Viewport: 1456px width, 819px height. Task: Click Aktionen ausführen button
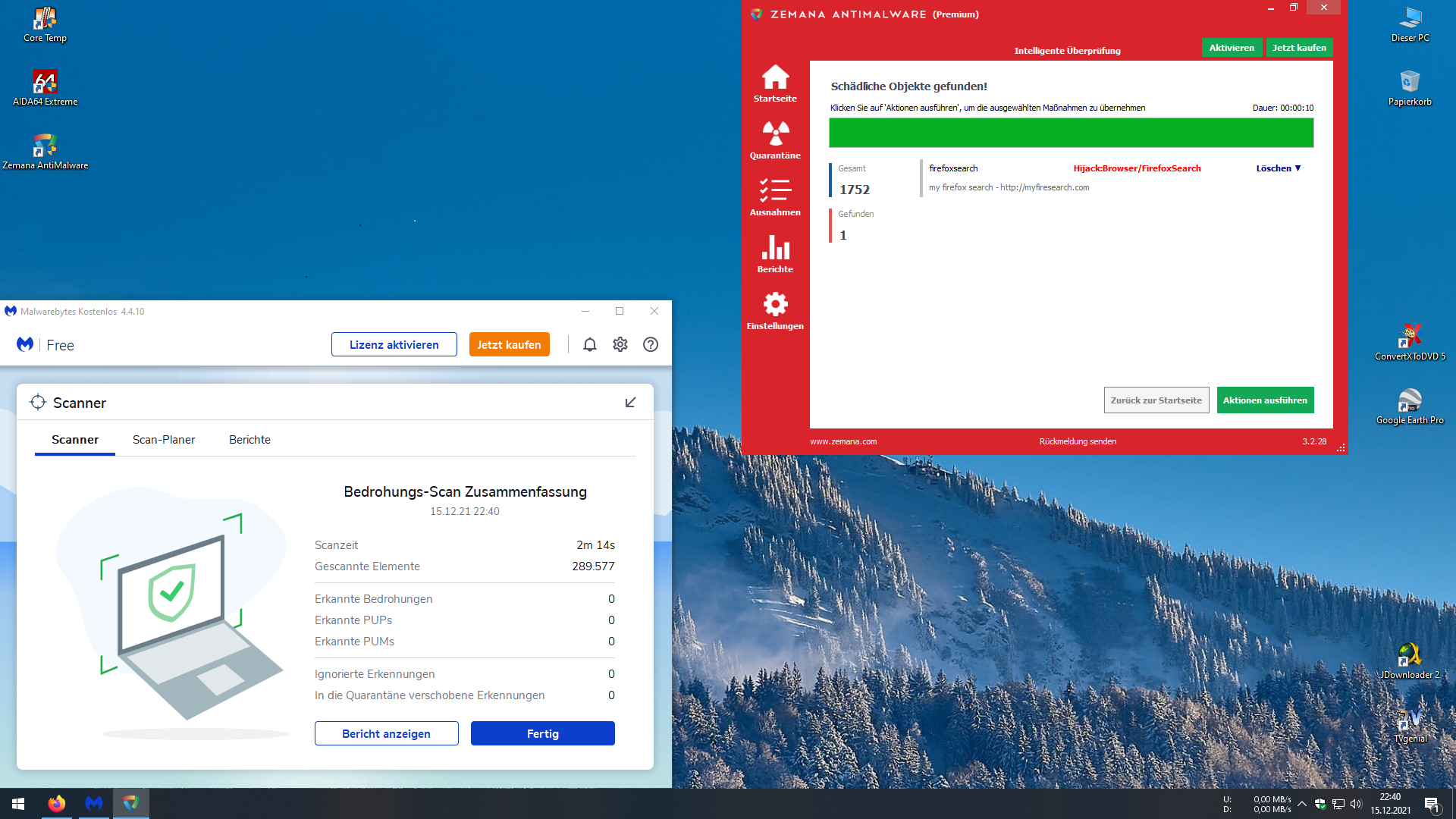point(1265,400)
